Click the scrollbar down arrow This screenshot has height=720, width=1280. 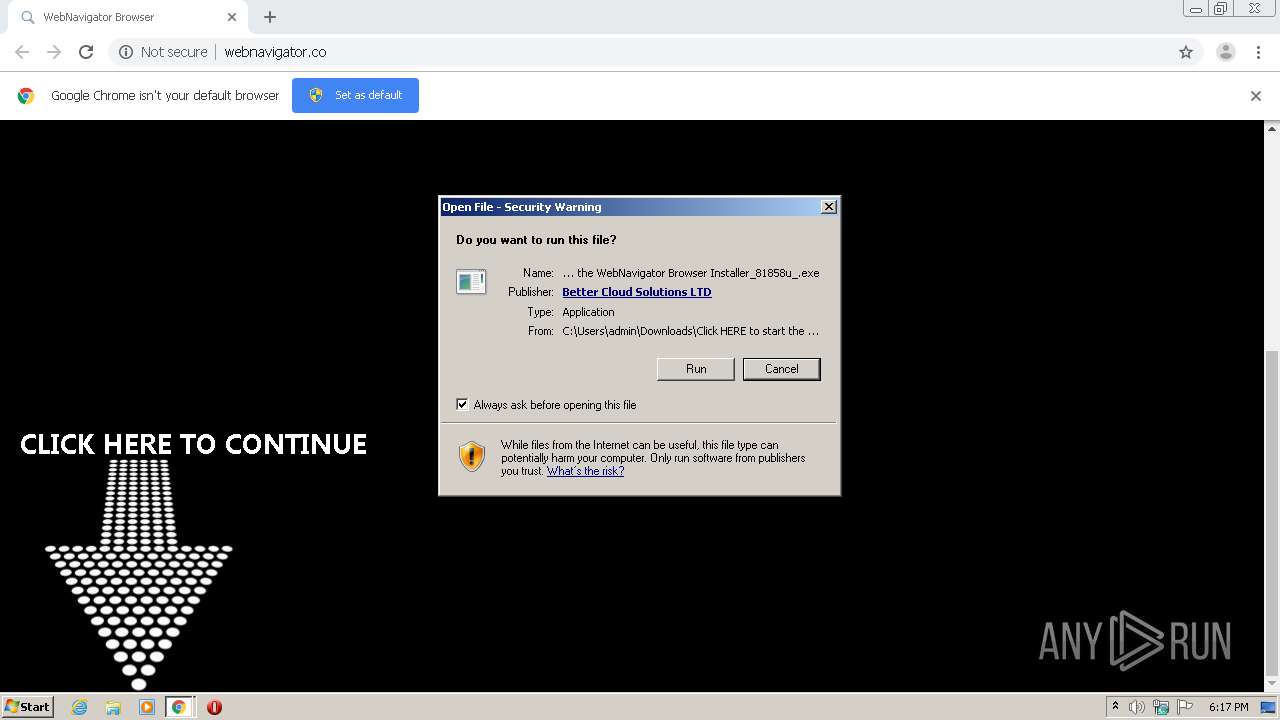coord(1272,684)
